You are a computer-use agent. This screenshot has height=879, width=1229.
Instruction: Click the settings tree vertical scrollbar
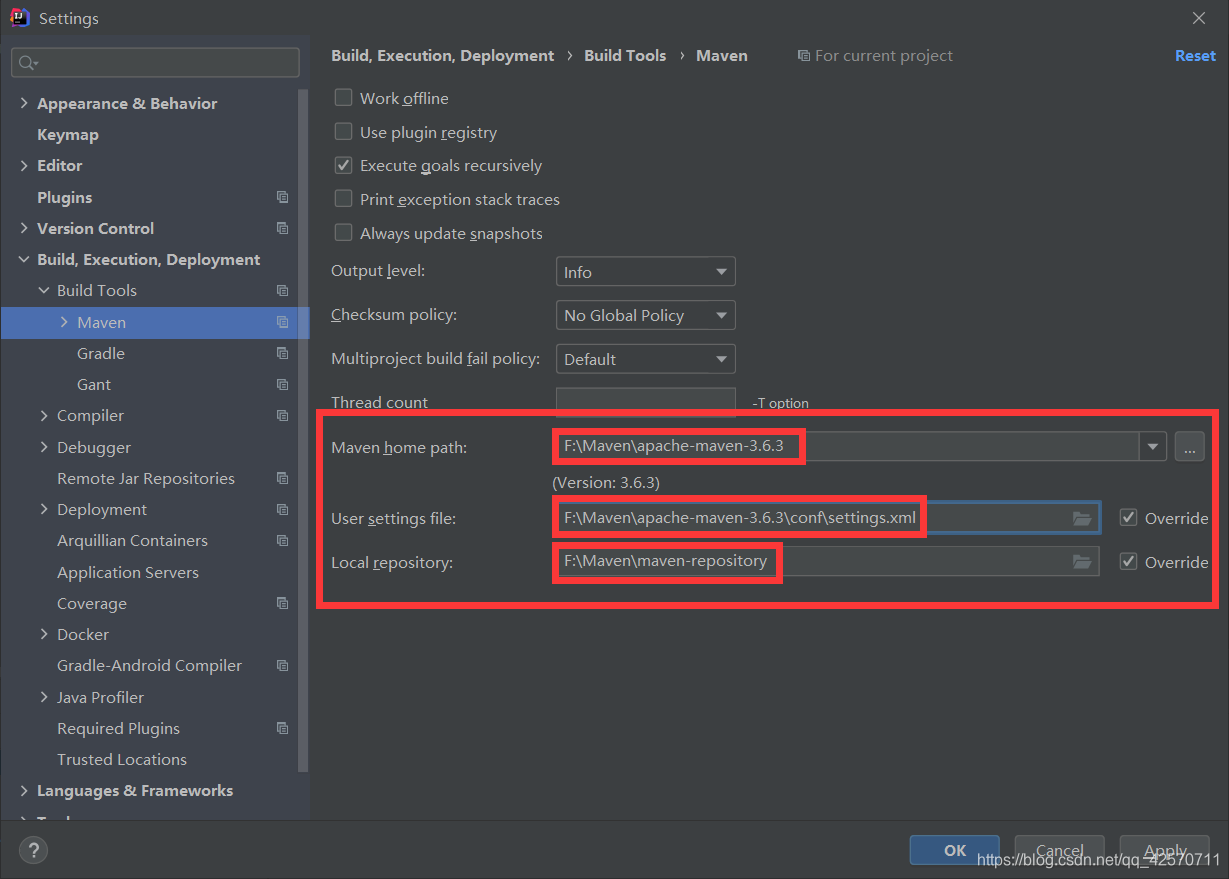tap(303, 430)
